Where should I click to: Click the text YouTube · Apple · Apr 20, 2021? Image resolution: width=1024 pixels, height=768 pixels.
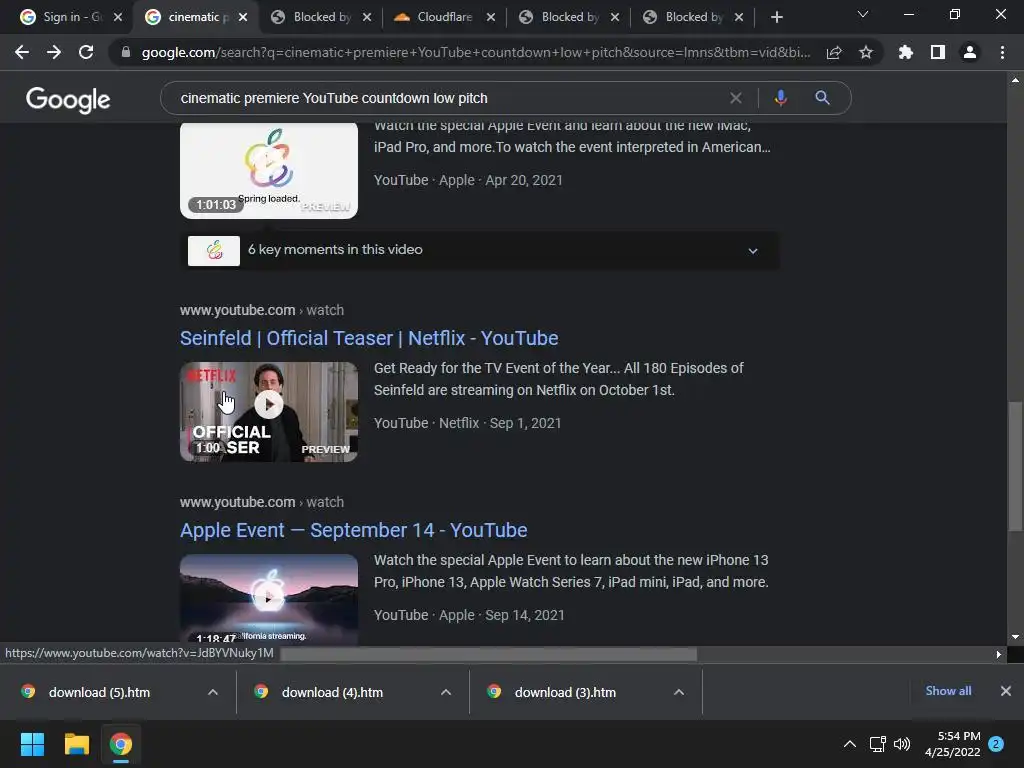click(468, 180)
